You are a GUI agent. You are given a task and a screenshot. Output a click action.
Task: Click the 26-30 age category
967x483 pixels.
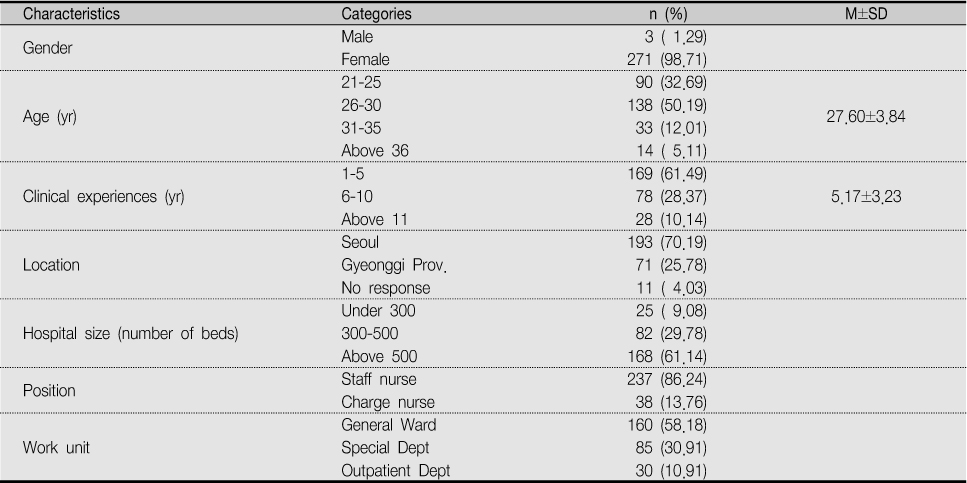361,105
